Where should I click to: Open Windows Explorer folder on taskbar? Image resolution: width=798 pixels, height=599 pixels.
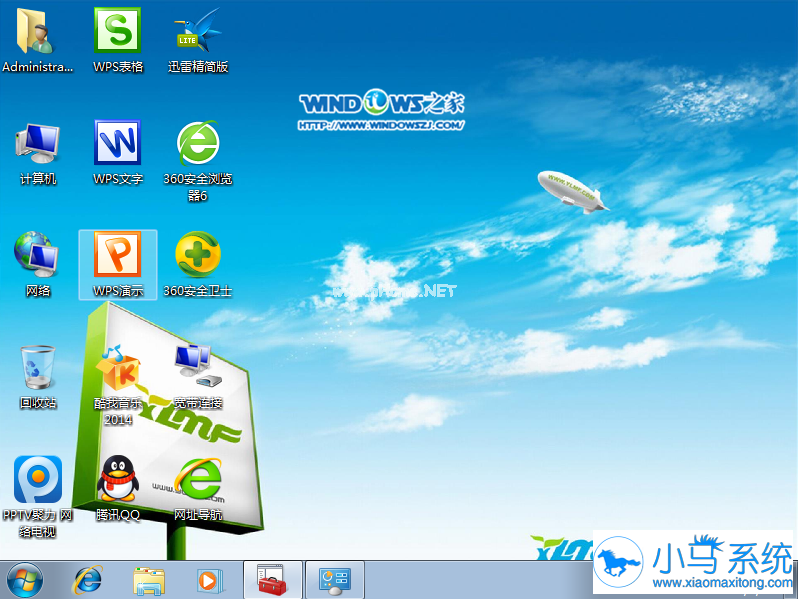pos(149,581)
